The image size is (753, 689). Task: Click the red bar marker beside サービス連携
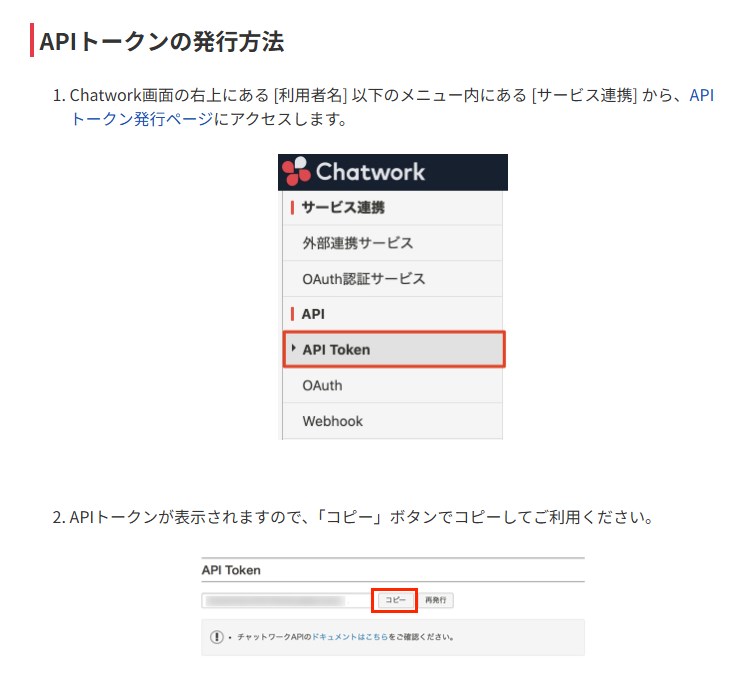pyautogui.click(x=292, y=208)
